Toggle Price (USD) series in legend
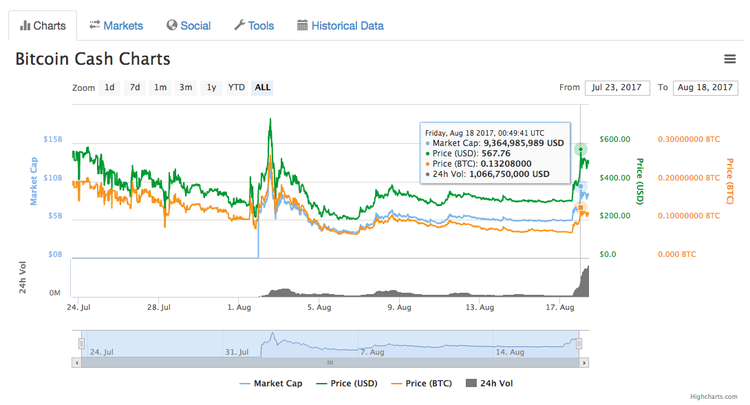The height and width of the screenshot is (405, 750). (x=347, y=383)
